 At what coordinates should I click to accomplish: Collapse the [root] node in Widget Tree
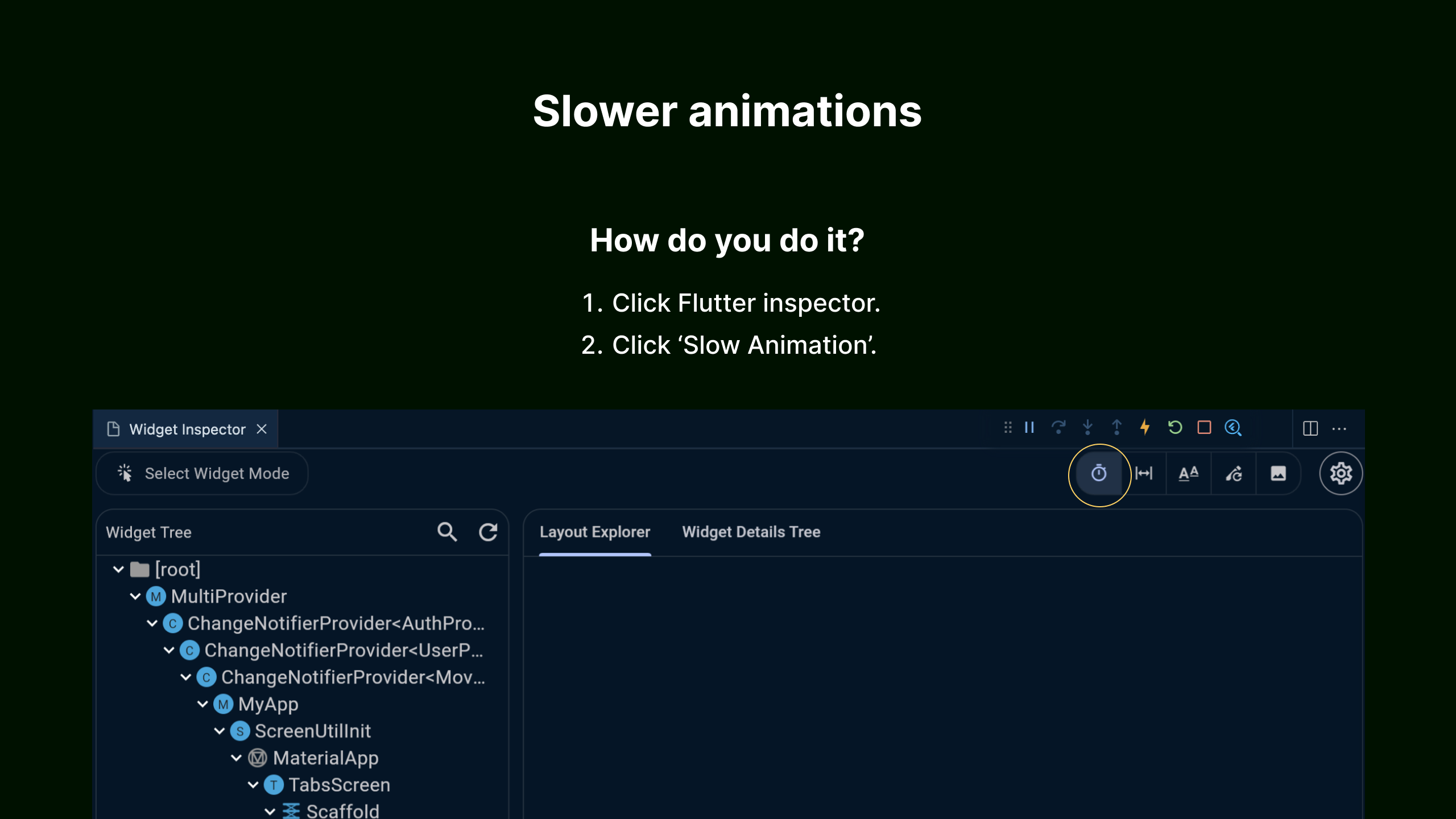(118, 569)
